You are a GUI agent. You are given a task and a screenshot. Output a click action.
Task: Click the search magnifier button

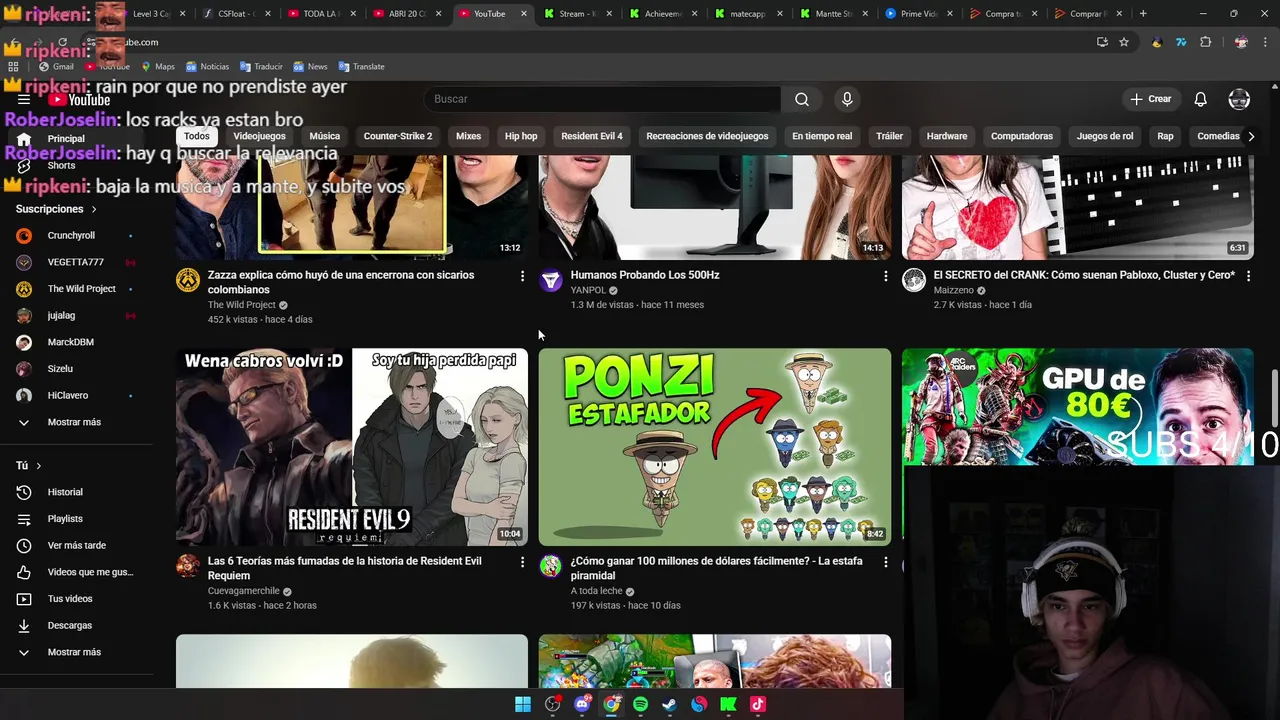pyautogui.click(x=802, y=99)
